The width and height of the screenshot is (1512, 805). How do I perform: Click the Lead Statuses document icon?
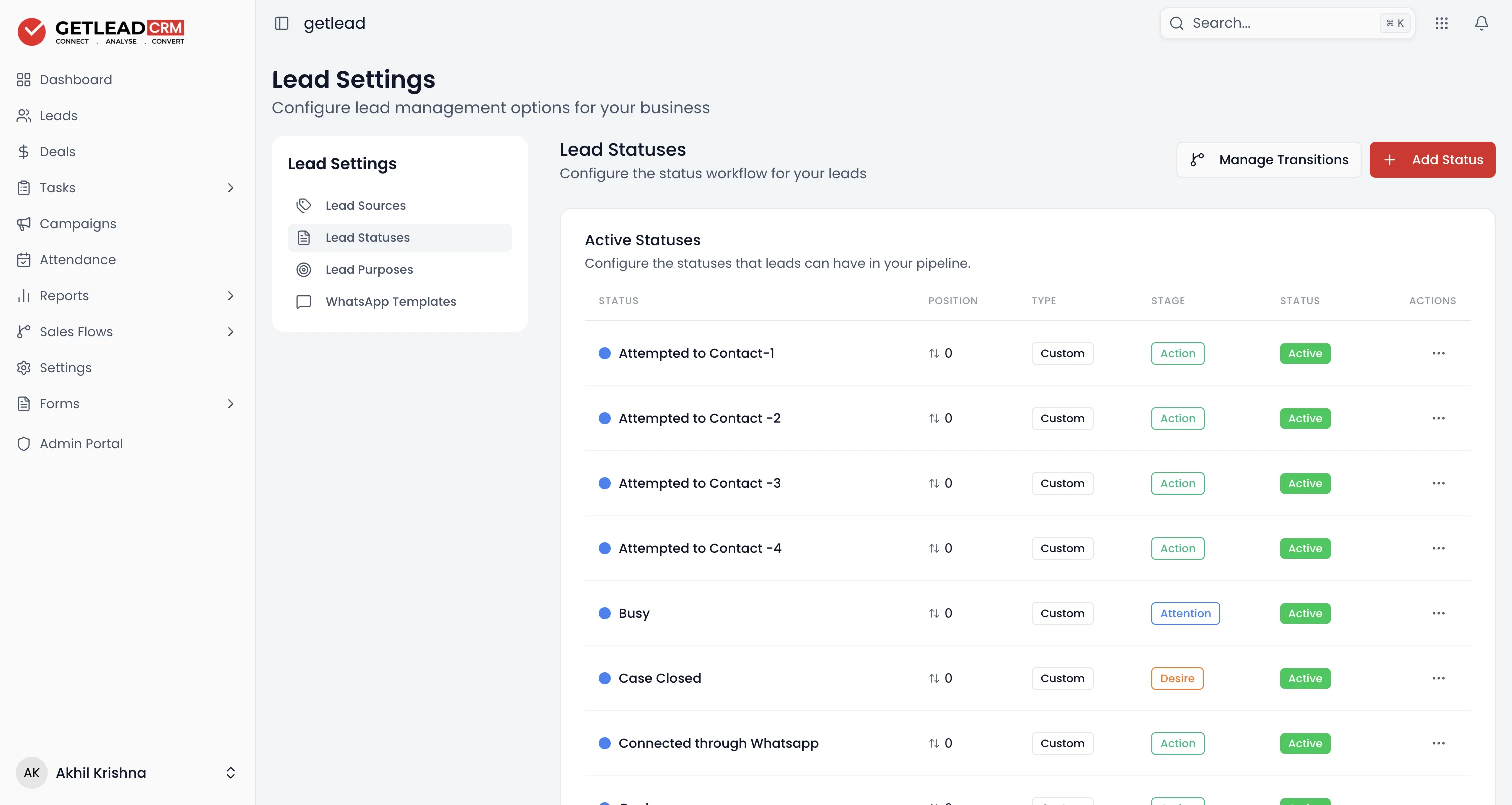pyautogui.click(x=304, y=238)
